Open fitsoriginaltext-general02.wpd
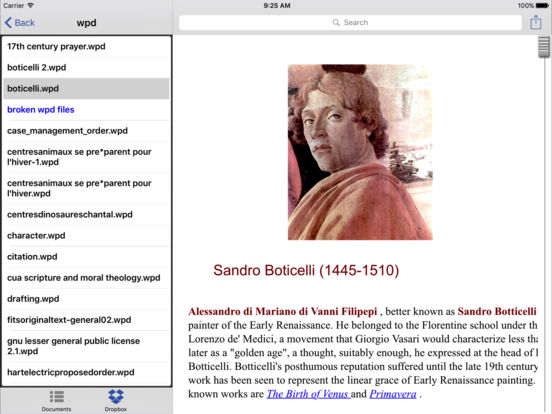Viewport: 552px width, 414px height. [86, 320]
